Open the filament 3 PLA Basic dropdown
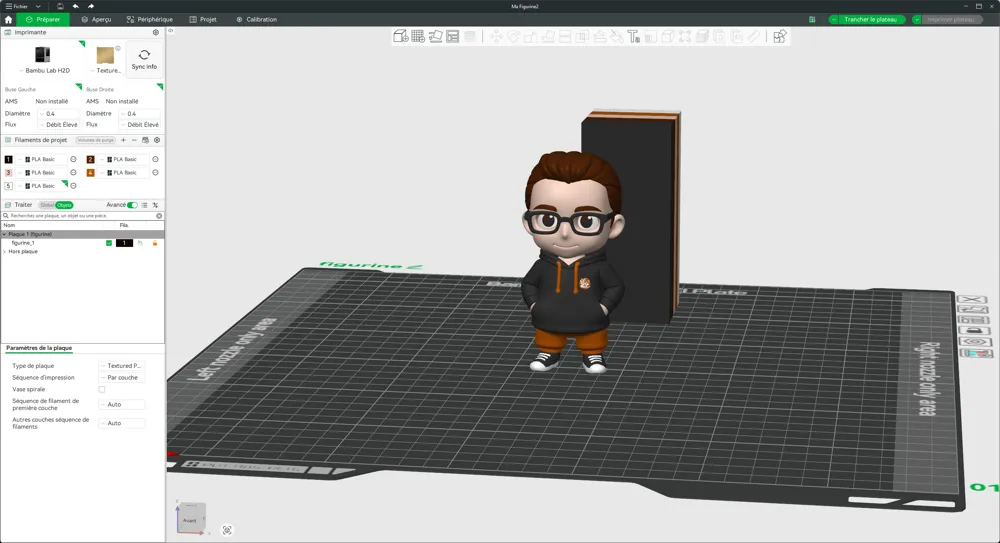1000x543 pixels. 42,172
